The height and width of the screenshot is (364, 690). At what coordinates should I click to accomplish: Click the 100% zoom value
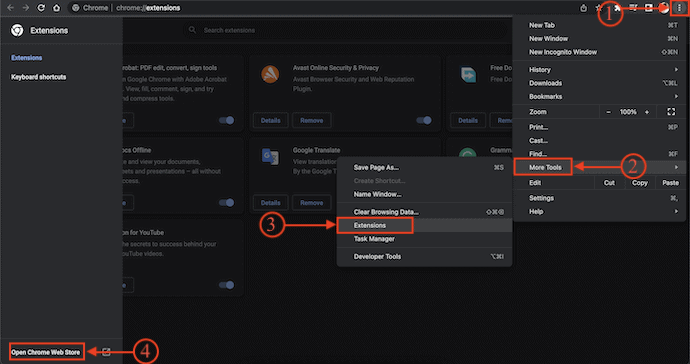pos(628,112)
